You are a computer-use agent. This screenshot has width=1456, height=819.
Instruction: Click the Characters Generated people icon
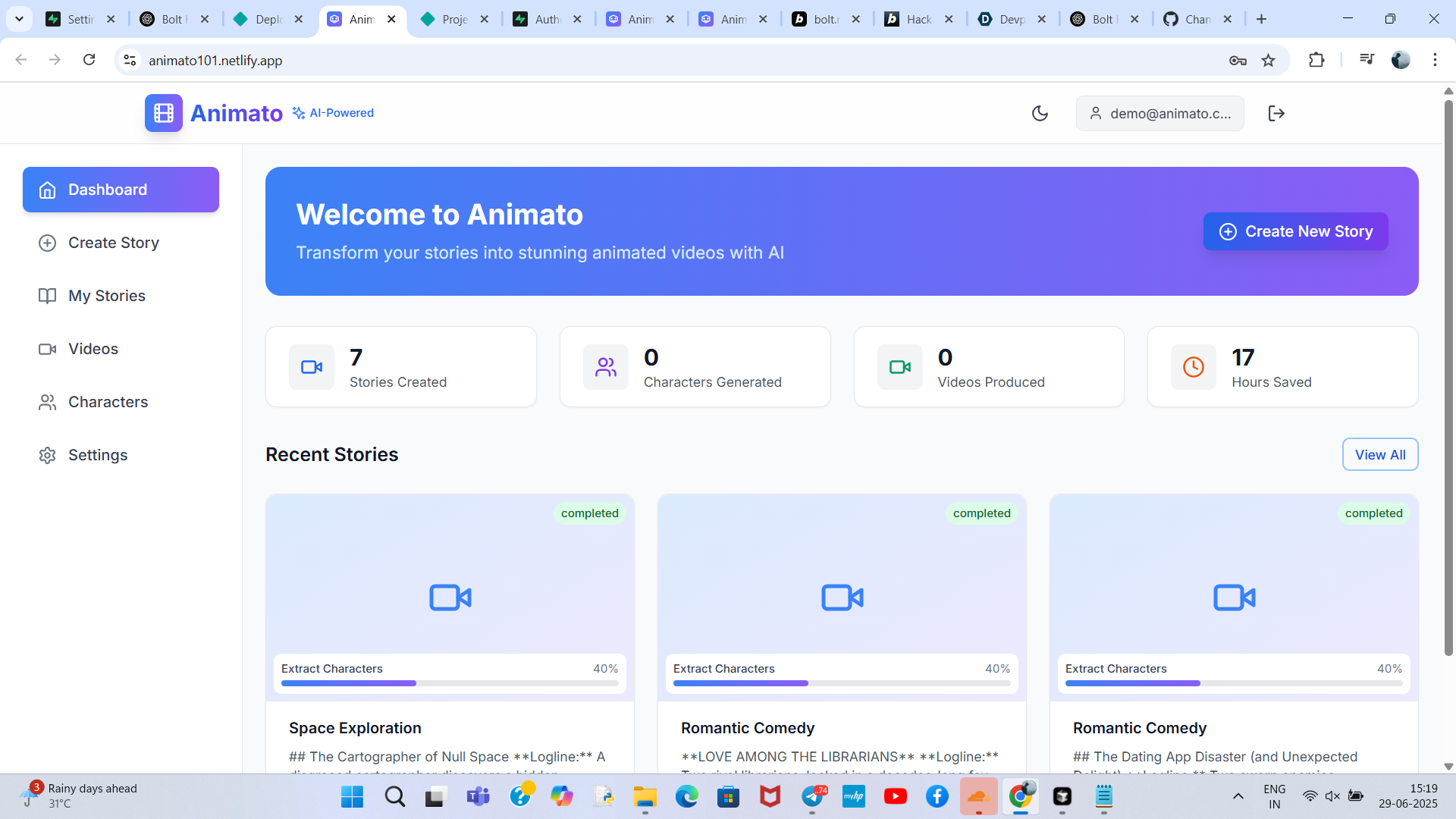click(x=605, y=367)
